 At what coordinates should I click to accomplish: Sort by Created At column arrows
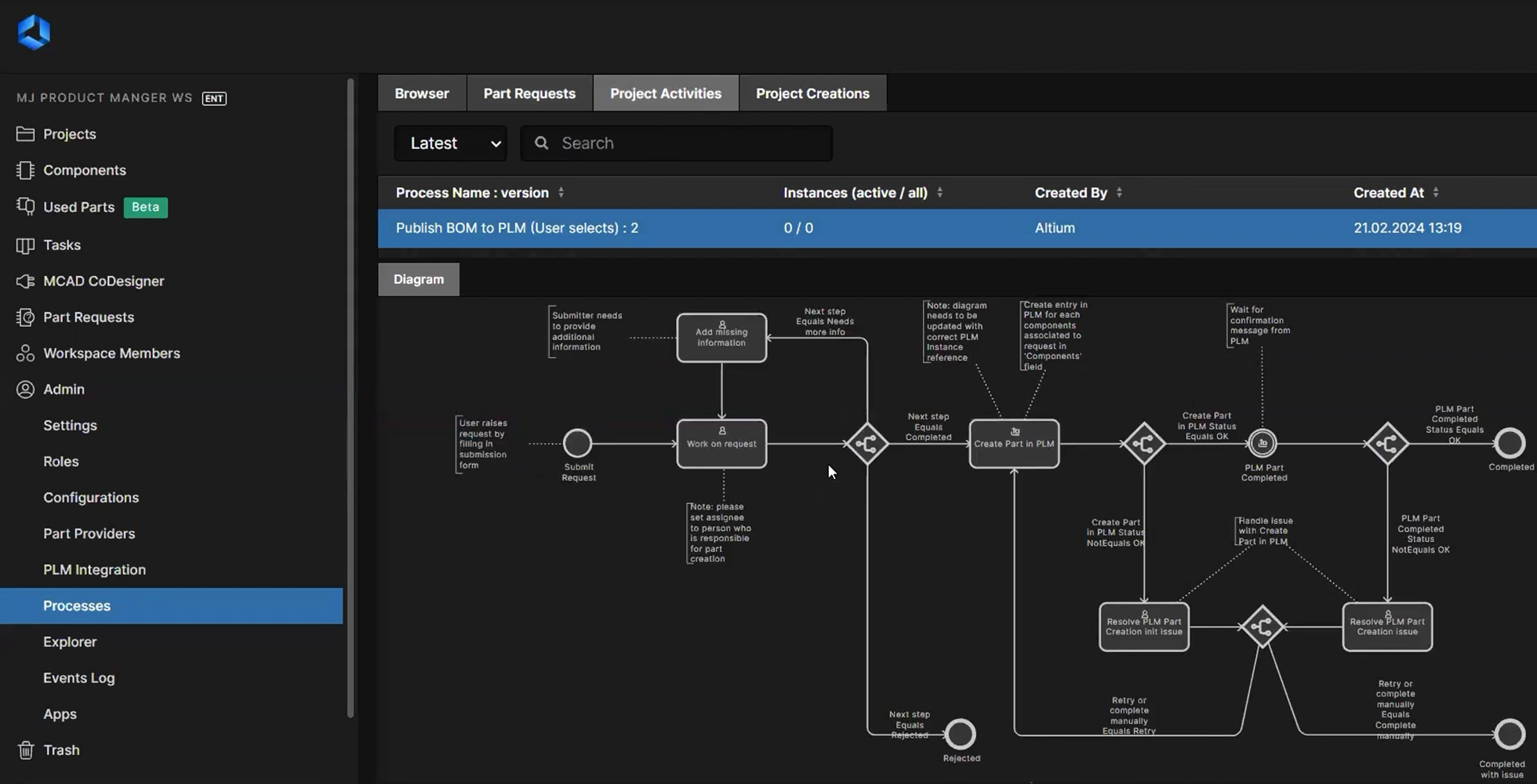tap(1436, 193)
